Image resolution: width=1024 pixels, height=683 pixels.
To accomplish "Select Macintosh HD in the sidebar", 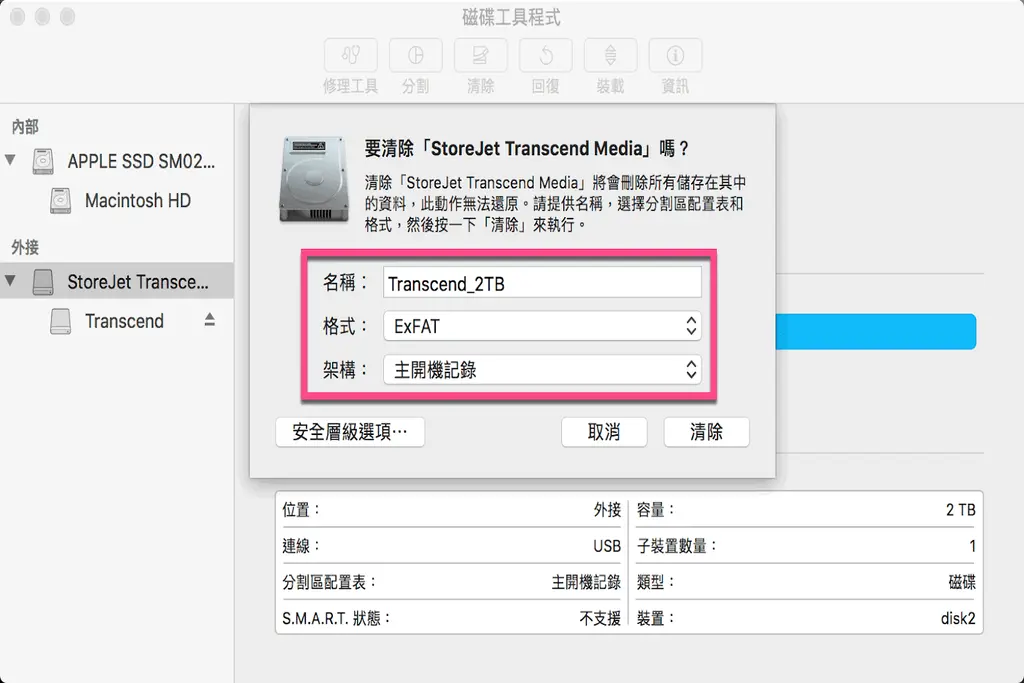I will pos(137,200).
